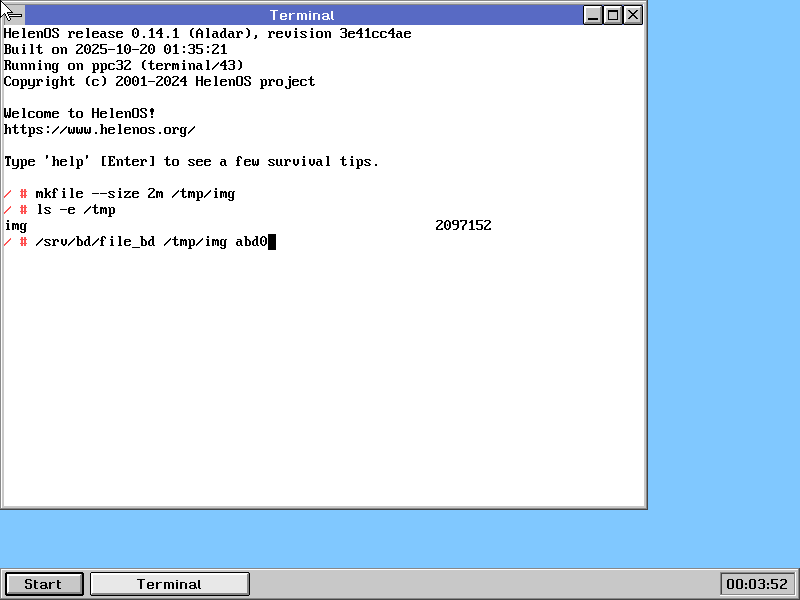The height and width of the screenshot is (600, 800).
Task: Open the Start menu
Action: [43, 584]
